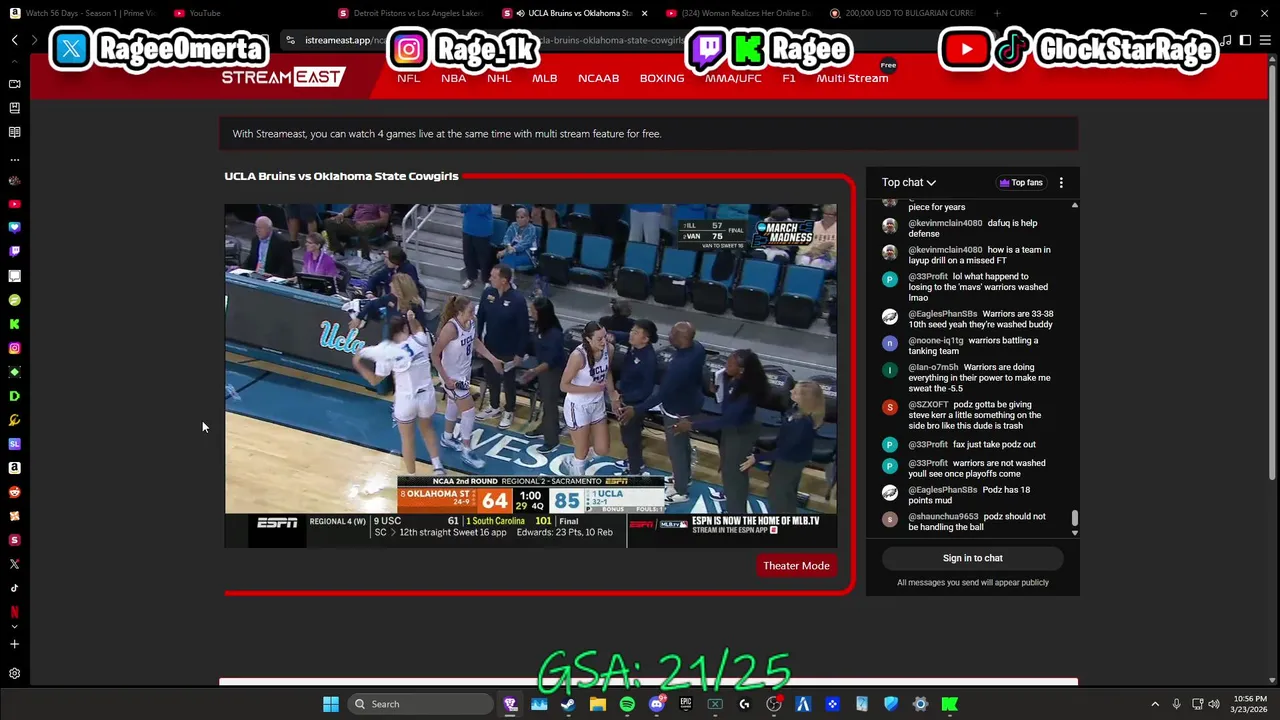Open Windows Security shield in taskbar
1280x720 pixels.
pos(890,704)
